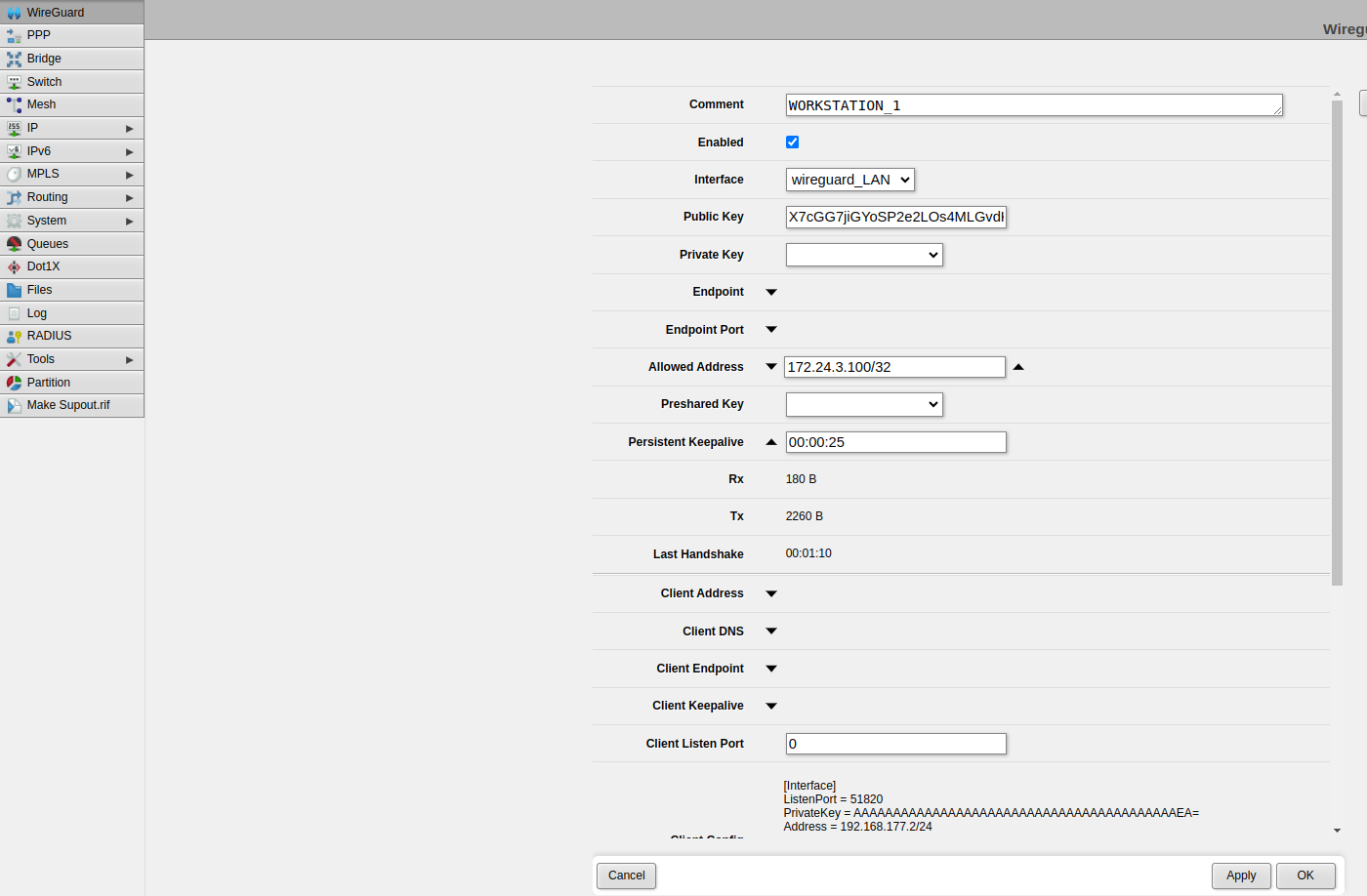The width and height of the screenshot is (1367, 896).
Task: Open the Interface wireguard_LAN dropdown
Action: click(849, 180)
